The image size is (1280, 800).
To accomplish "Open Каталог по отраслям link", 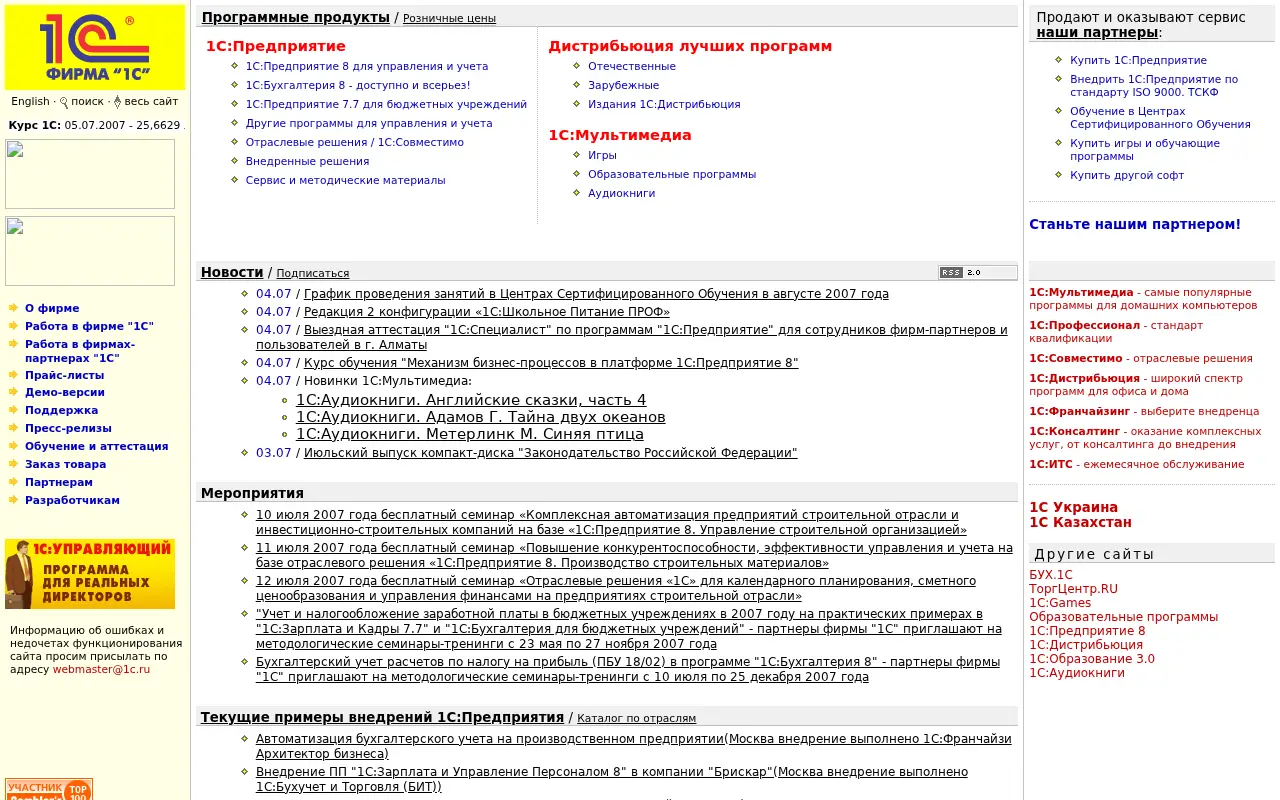I will 637,718.
